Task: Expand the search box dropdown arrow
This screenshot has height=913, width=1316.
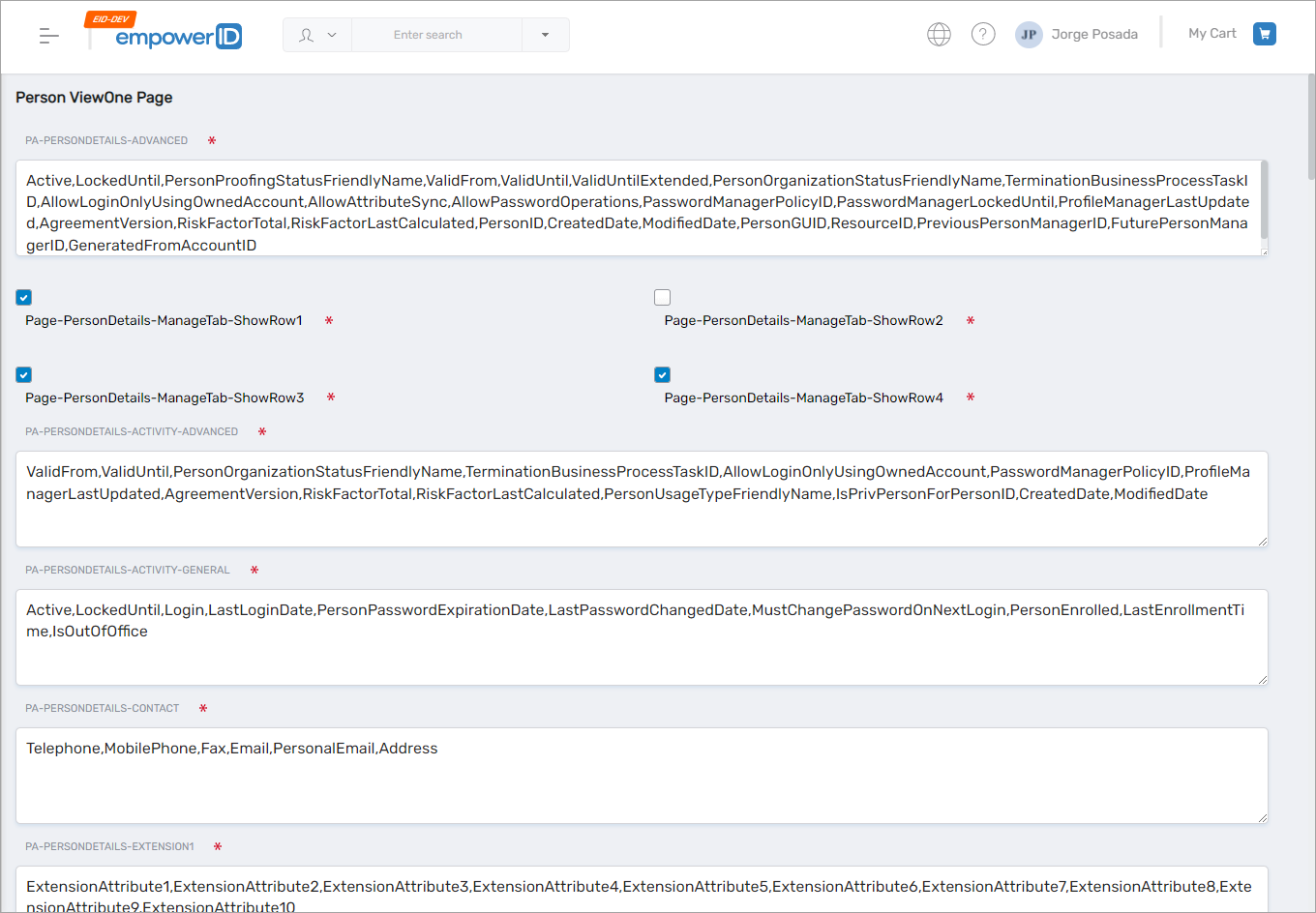Action: 545,35
